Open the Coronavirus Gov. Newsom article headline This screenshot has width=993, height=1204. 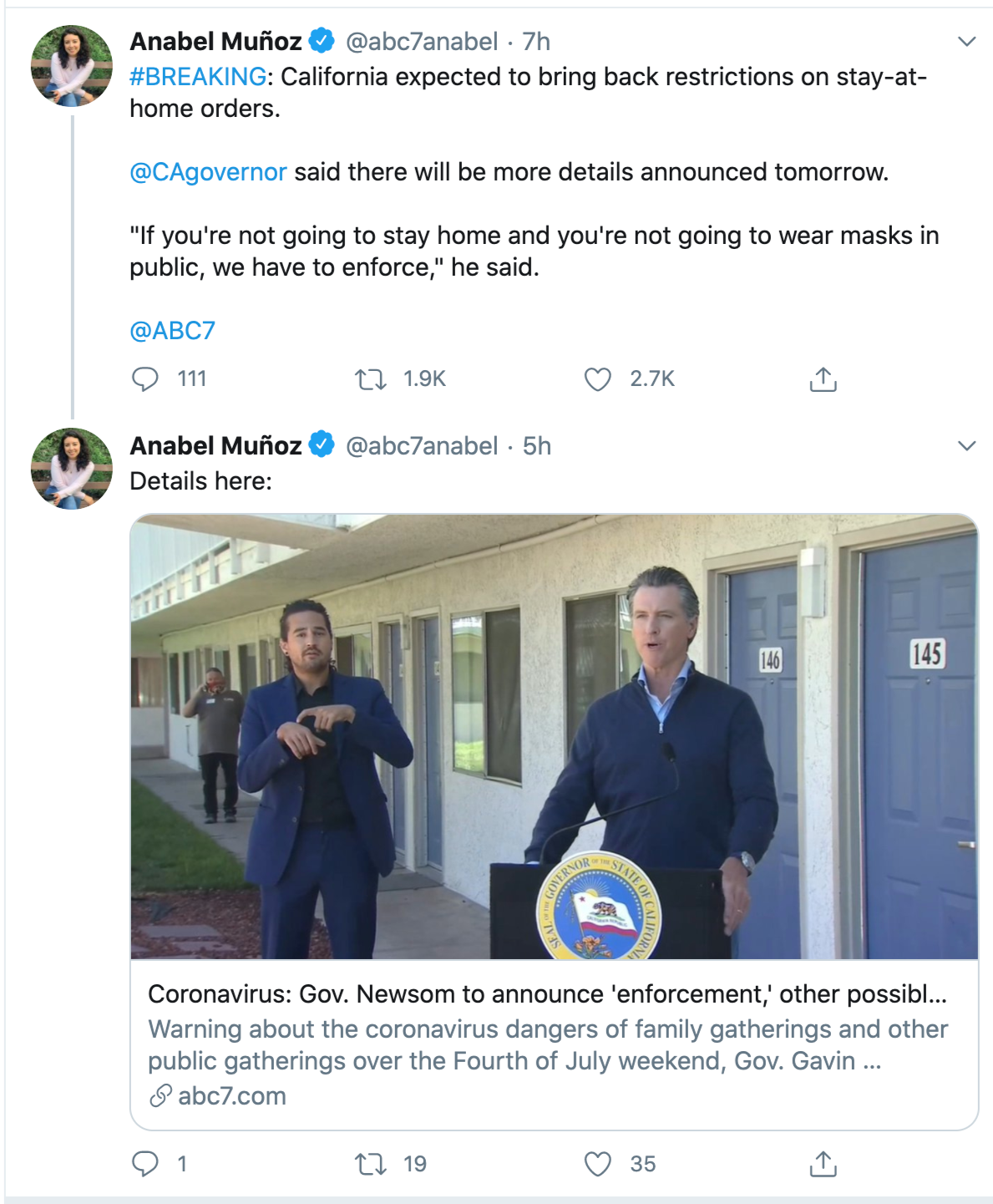[x=547, y=994]
